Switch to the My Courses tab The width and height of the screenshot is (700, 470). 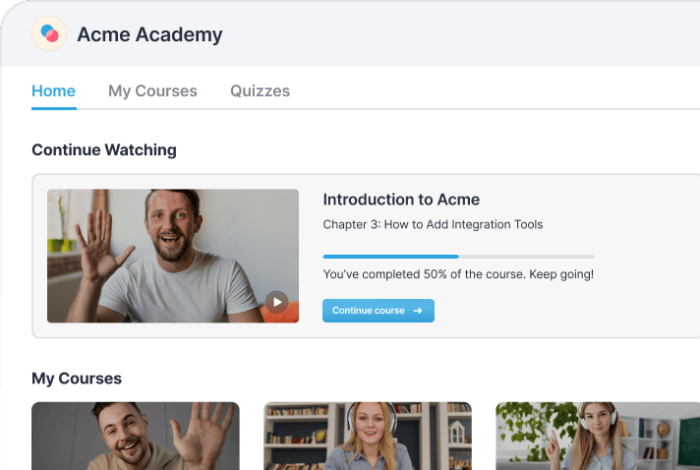tap(152, 91)
